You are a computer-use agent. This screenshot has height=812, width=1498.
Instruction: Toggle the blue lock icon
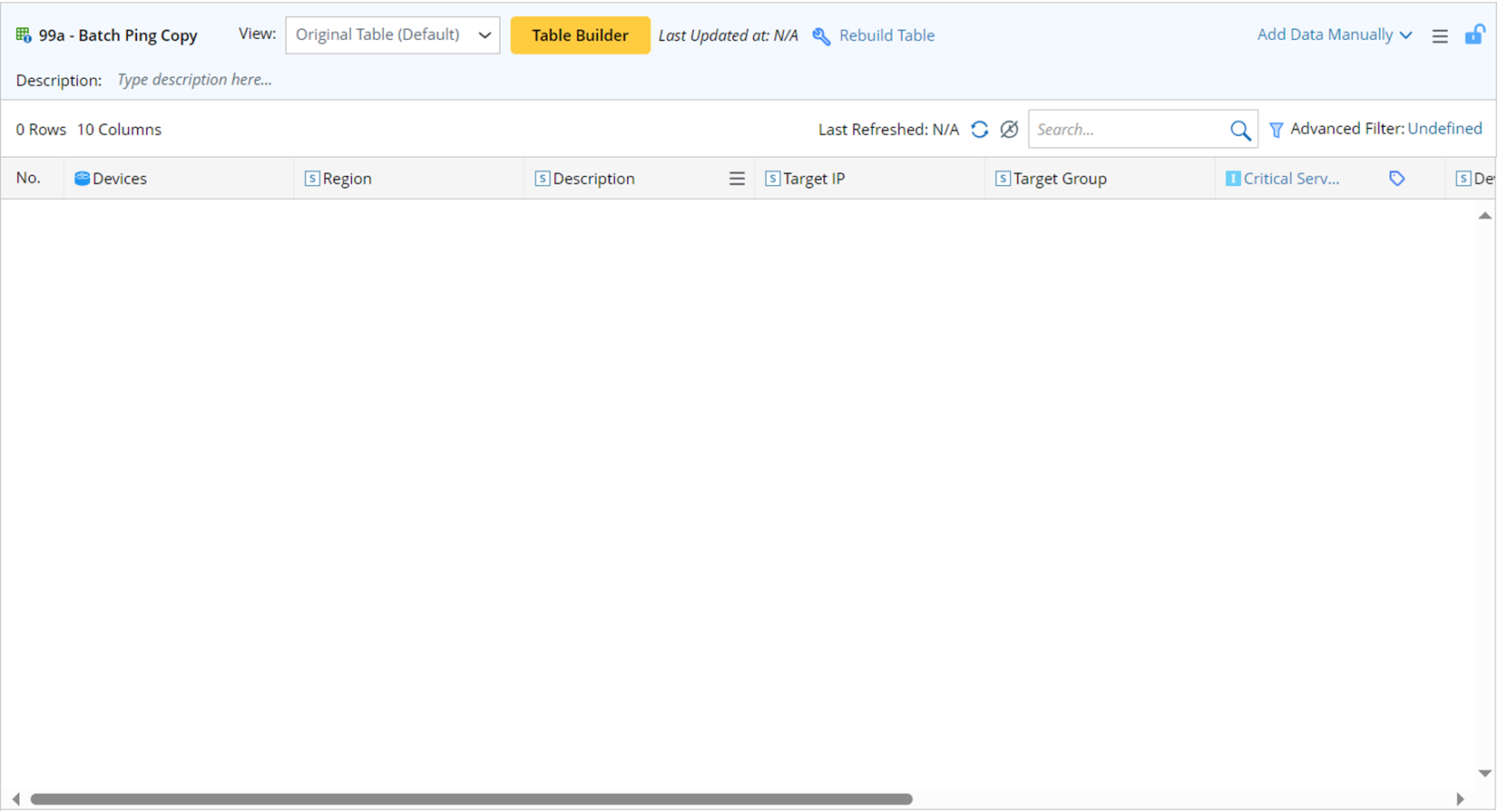coord(1474,35)
